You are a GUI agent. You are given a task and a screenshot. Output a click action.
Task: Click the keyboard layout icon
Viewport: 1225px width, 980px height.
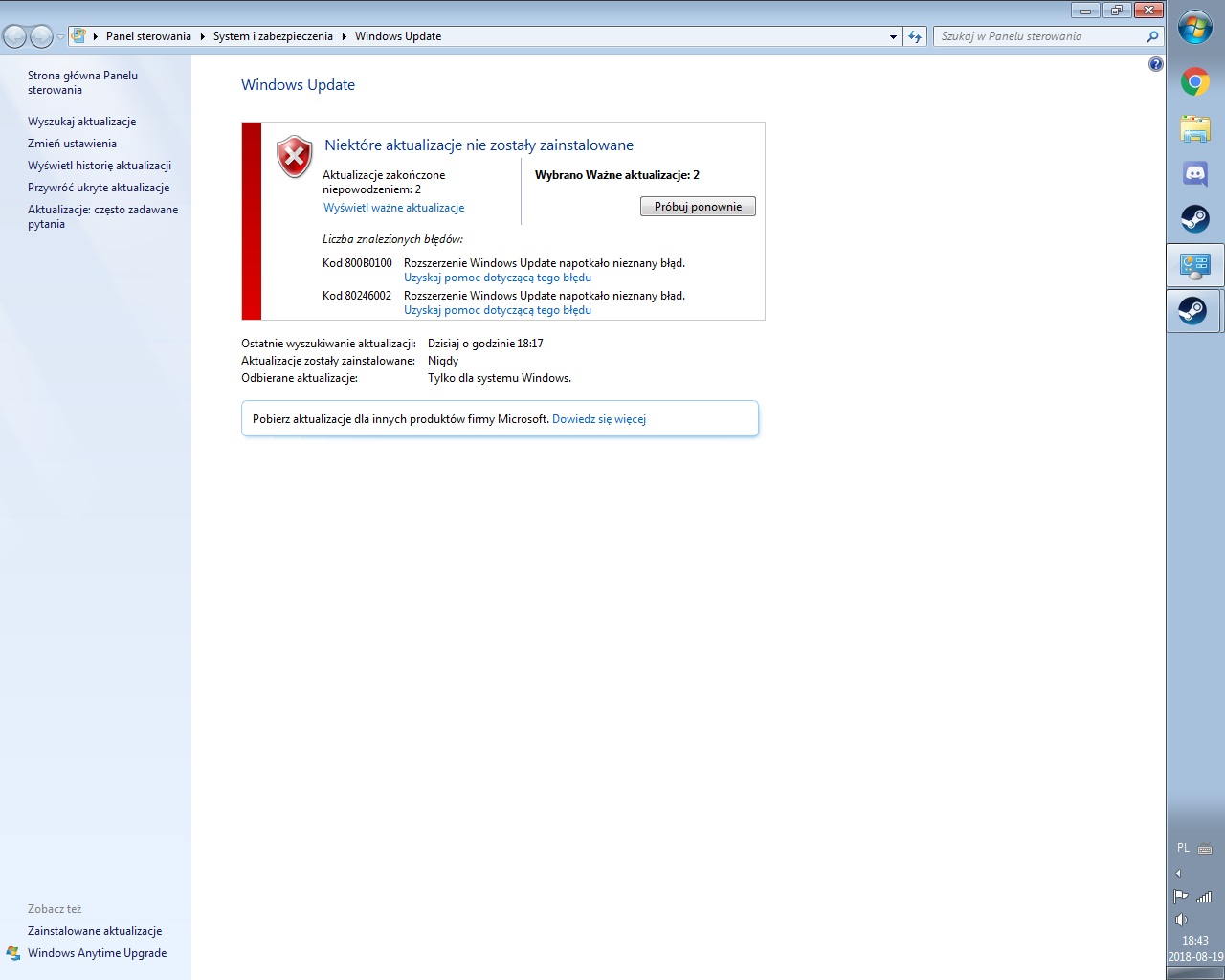click(x=1205, y=849)
